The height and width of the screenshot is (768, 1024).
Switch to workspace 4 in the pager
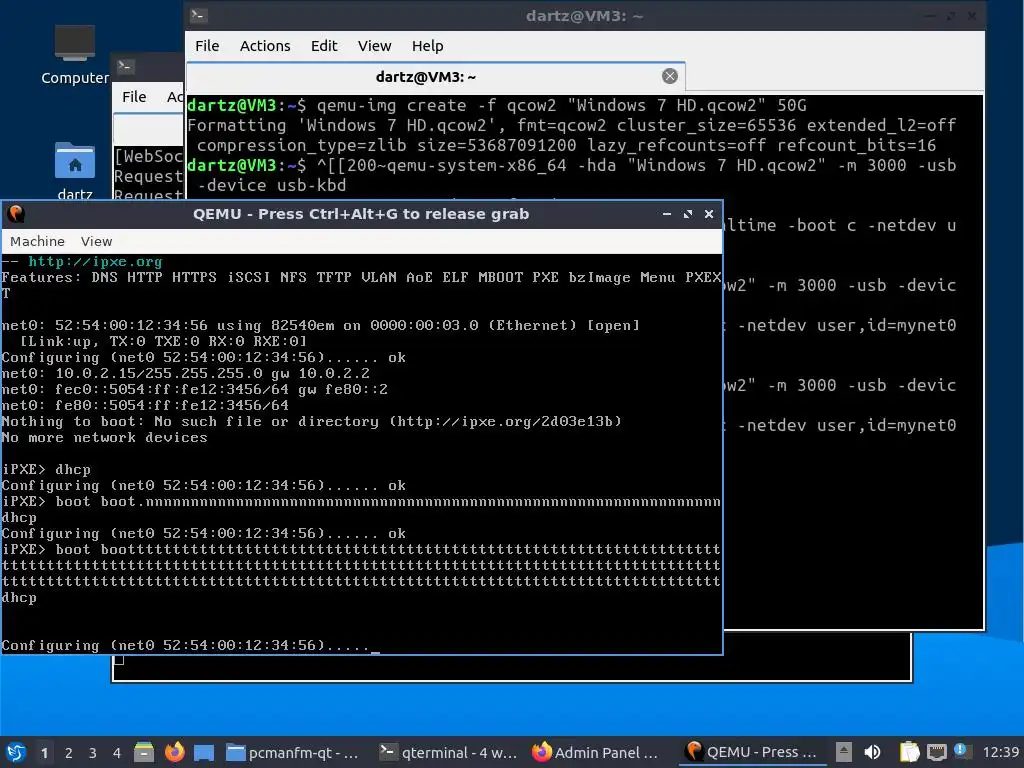click(x=117, y=753)
